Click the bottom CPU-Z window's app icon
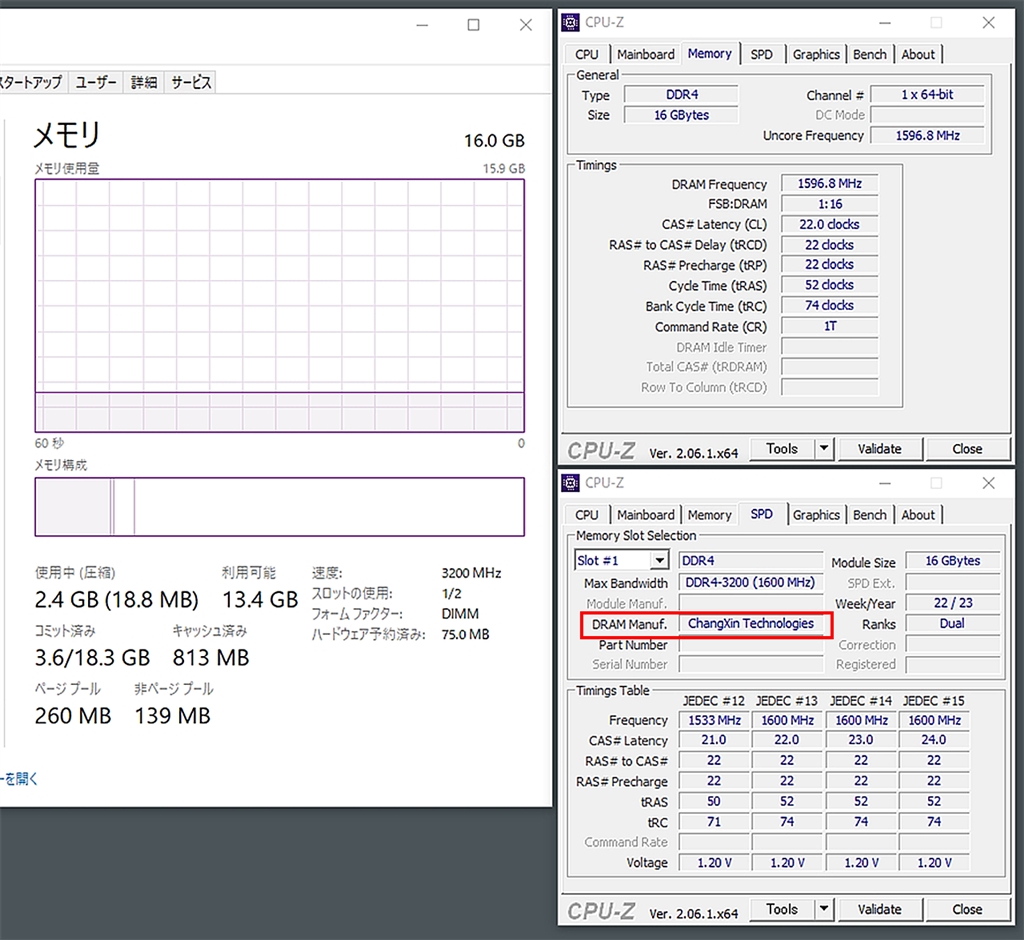Image resolution: width=1024 pixels, height=940 pixels. tap(570, 483)
